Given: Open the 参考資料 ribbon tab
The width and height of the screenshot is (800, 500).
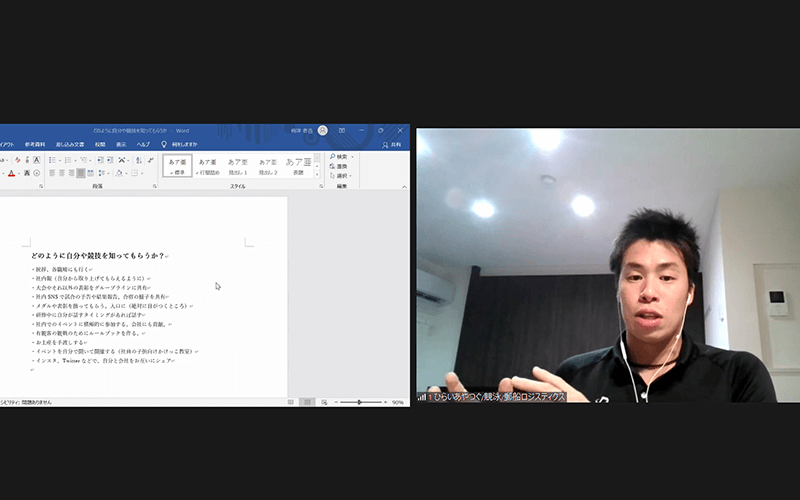Looking at the screenshot, I should (x=35, y=144).
